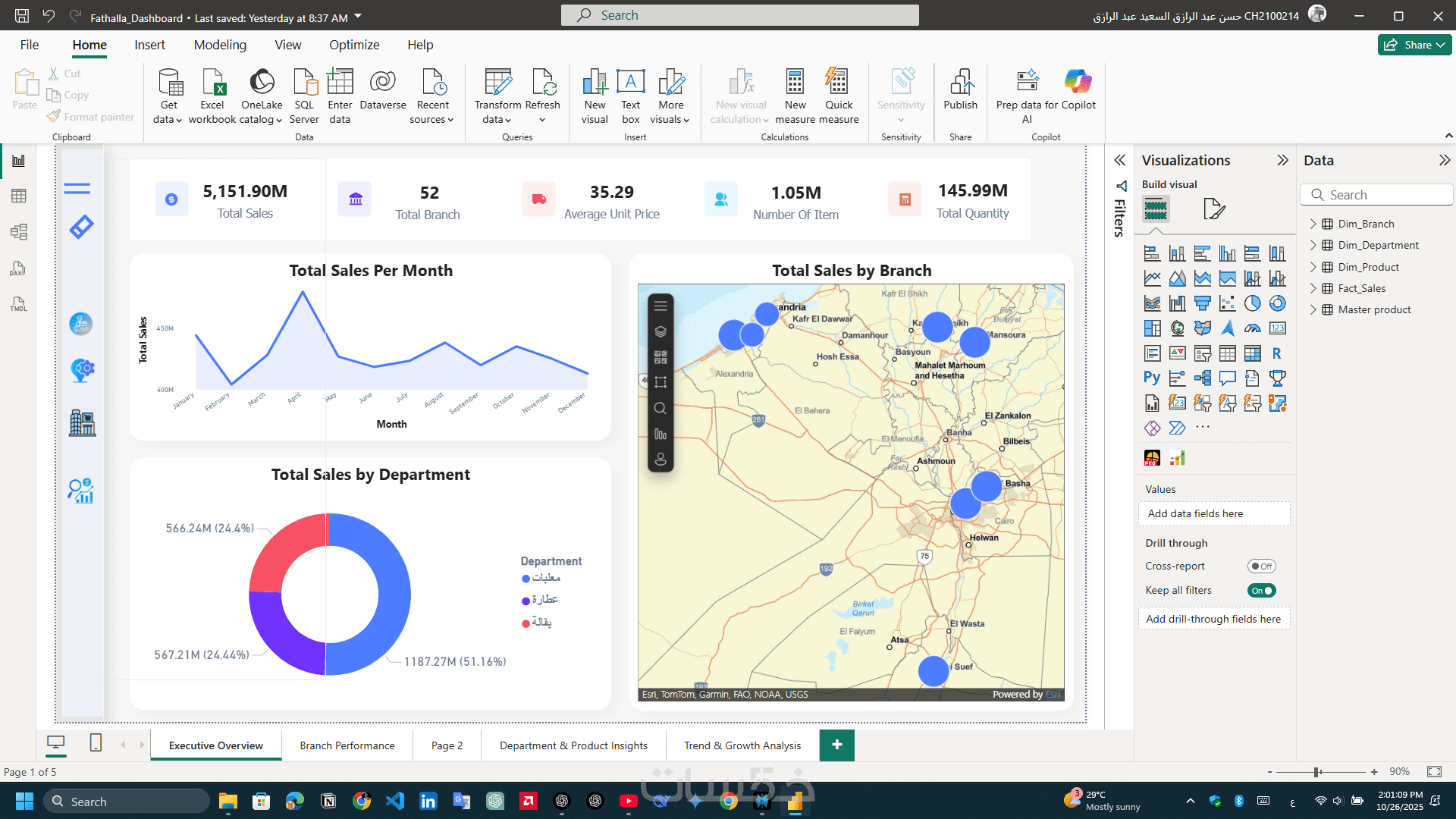Open the Modeling ribbon tab
The image size is (1456, 819).
(220, 45)
